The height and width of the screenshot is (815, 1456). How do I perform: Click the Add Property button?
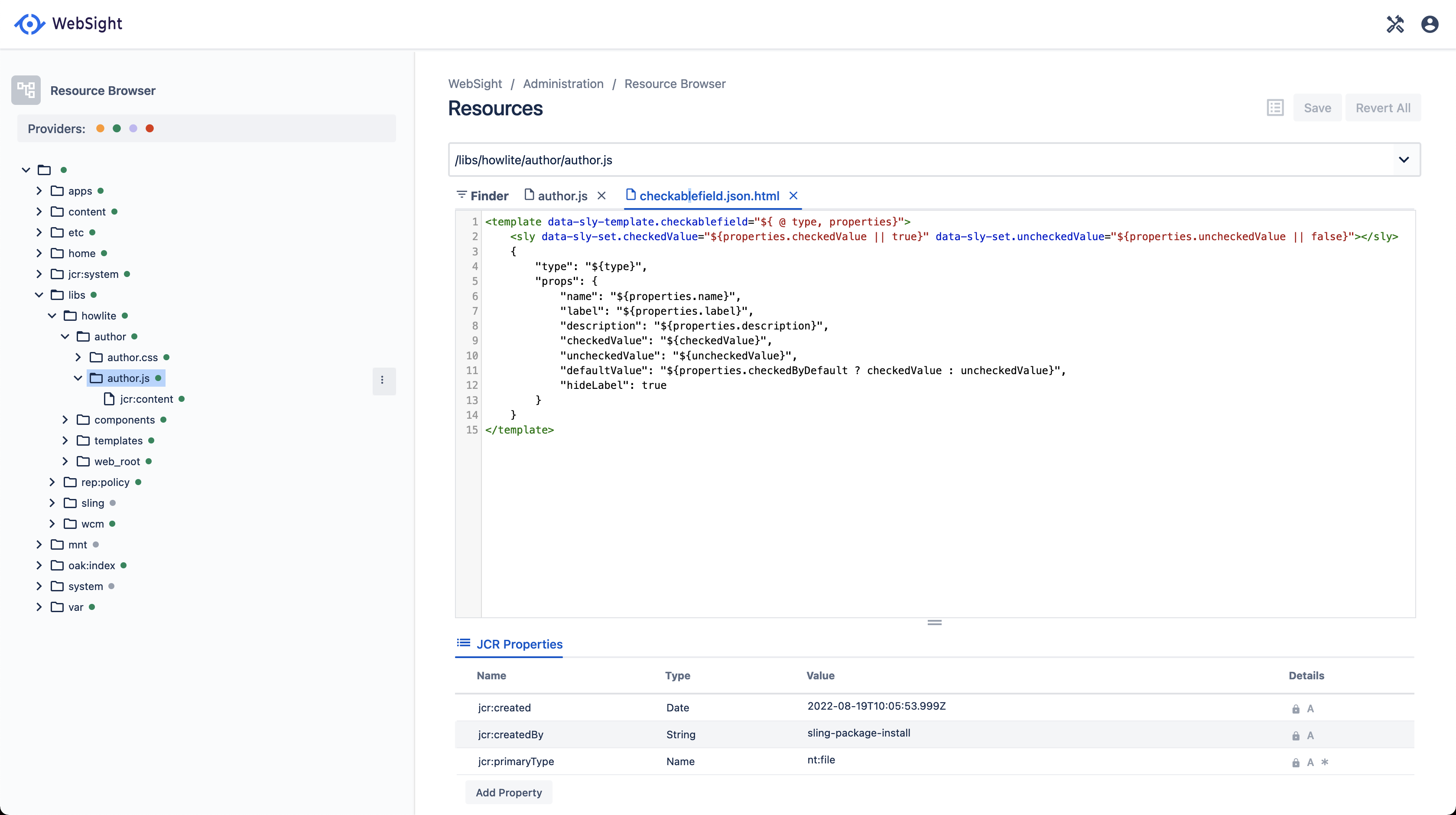(x=509, y=792)
